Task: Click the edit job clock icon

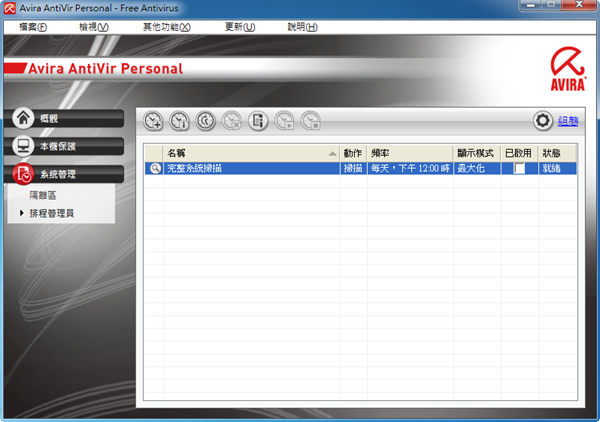Action: coord(205,121)
